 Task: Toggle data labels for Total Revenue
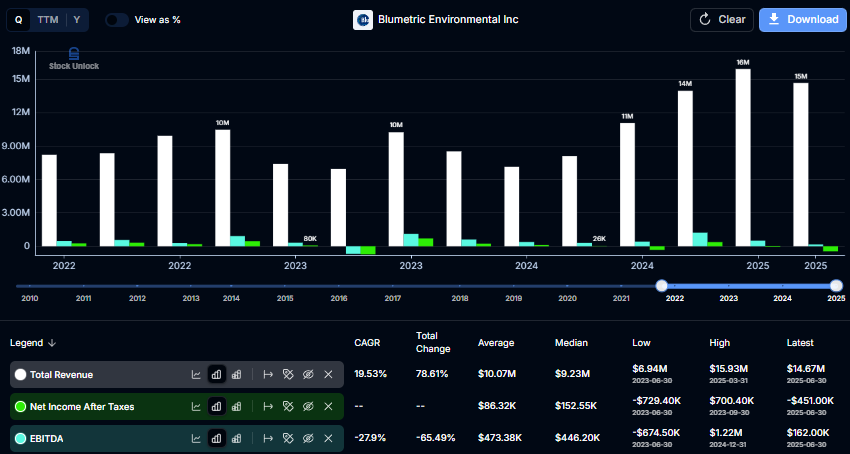tap(288, 374)
